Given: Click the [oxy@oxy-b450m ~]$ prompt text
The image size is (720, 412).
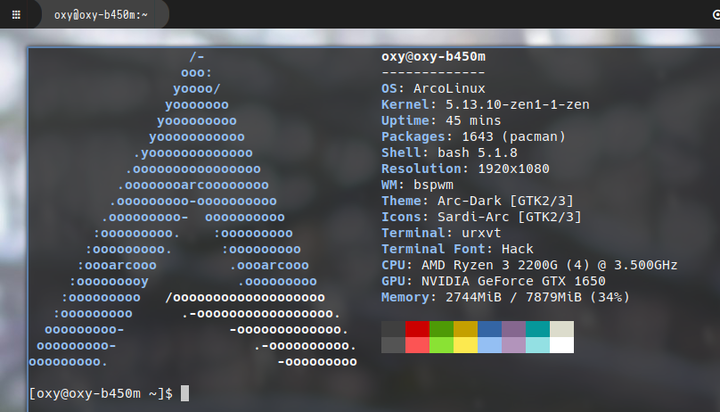Looking at the screenshot, I should (101, 394).
